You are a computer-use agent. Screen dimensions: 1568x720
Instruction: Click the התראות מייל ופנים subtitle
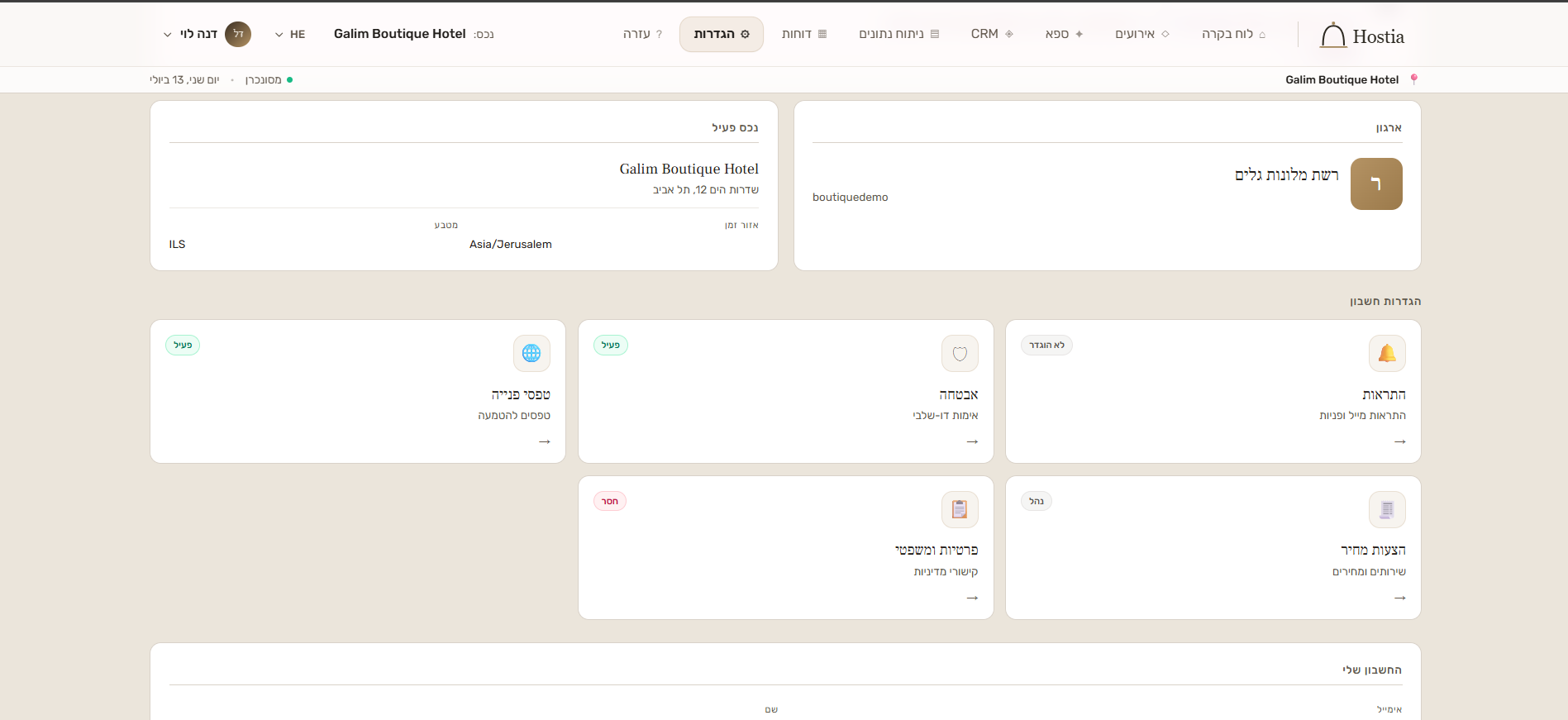[1362, 416]
